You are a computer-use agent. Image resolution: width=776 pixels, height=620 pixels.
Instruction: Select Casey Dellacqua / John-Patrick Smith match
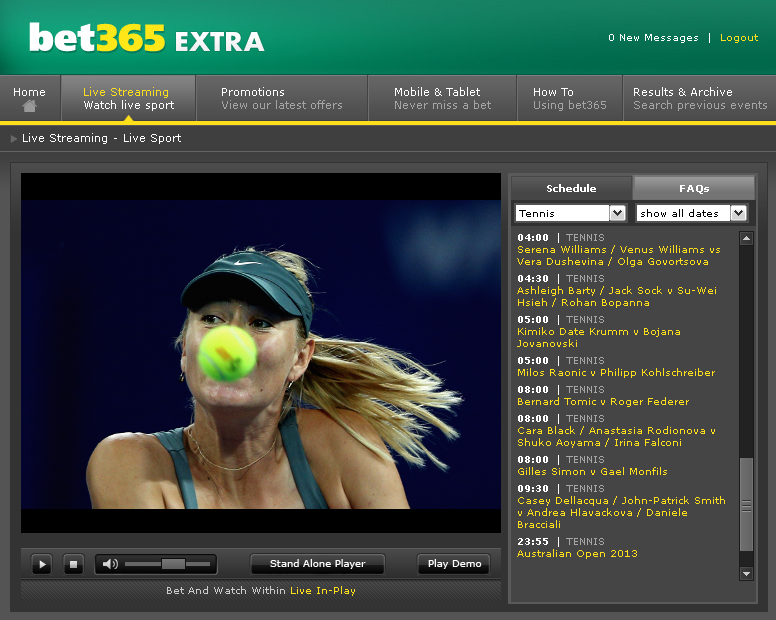[621, 512]
